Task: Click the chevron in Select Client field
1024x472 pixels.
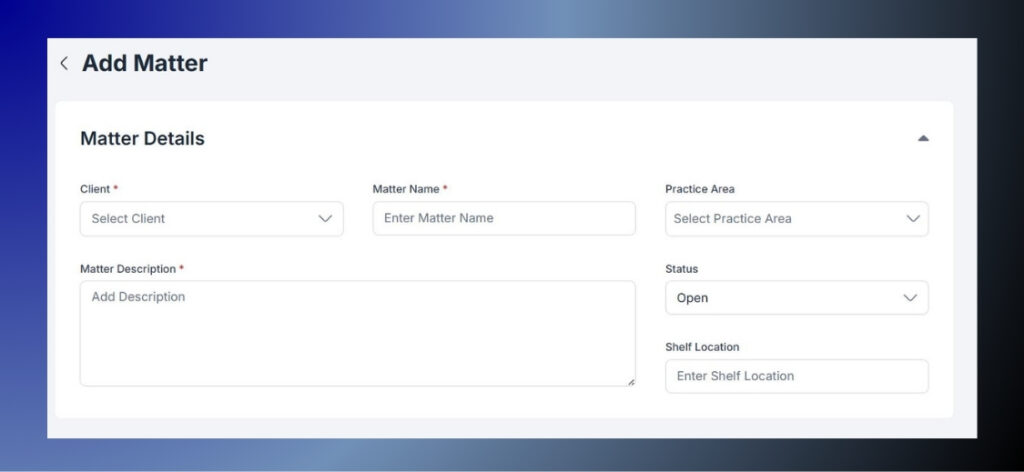Action: (325, 218)
